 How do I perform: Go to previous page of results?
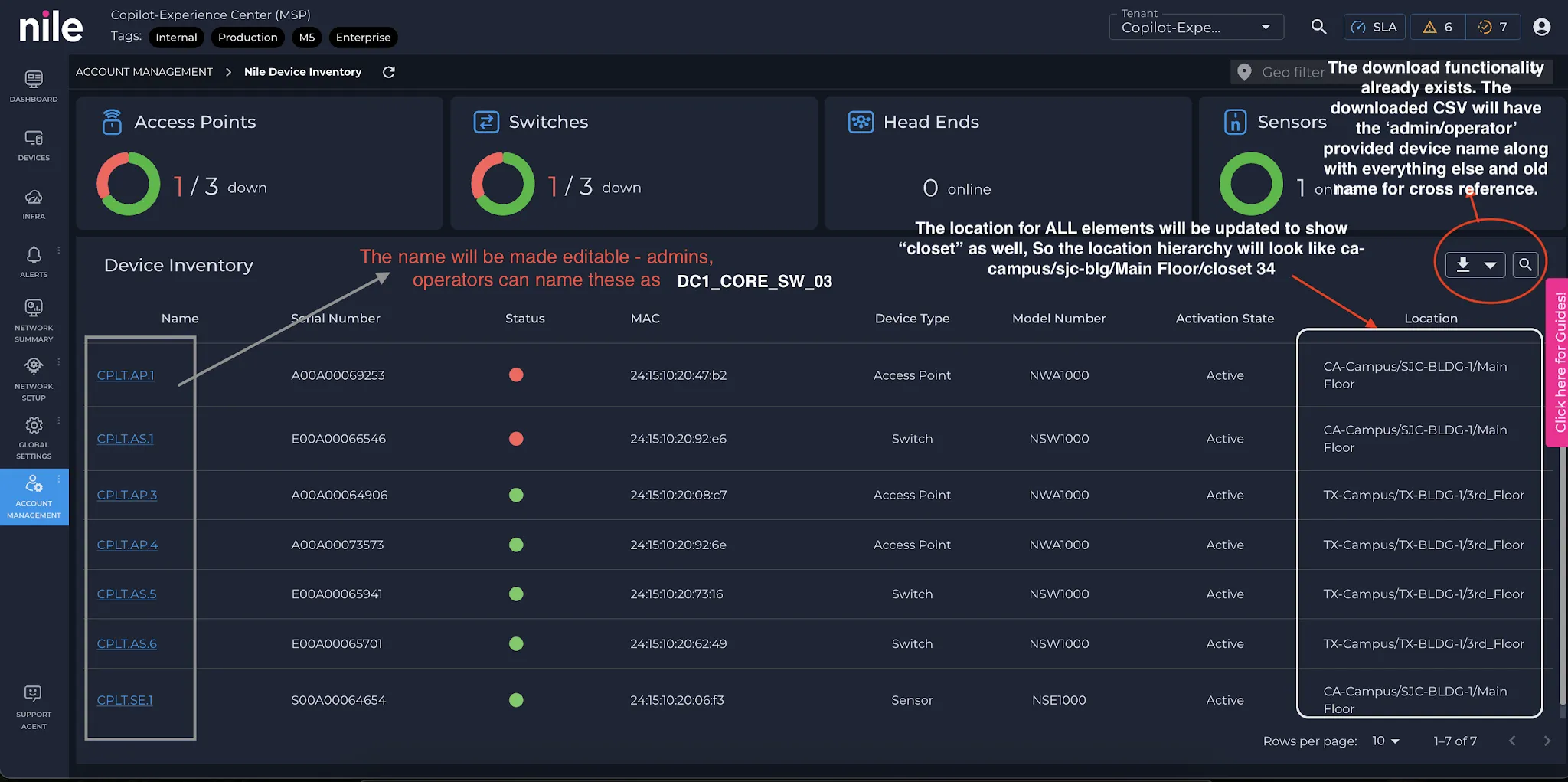click(1512, 741)
